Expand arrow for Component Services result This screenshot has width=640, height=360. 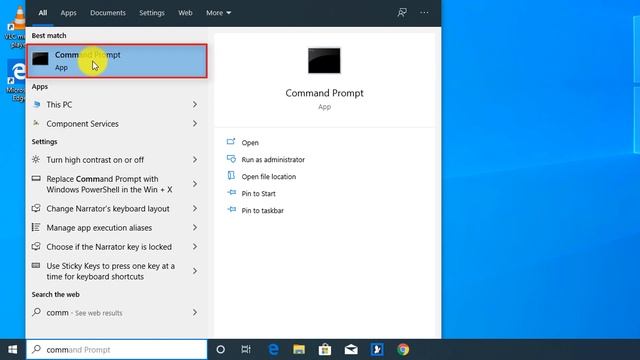pyautogui.click(x=195, y=124)
